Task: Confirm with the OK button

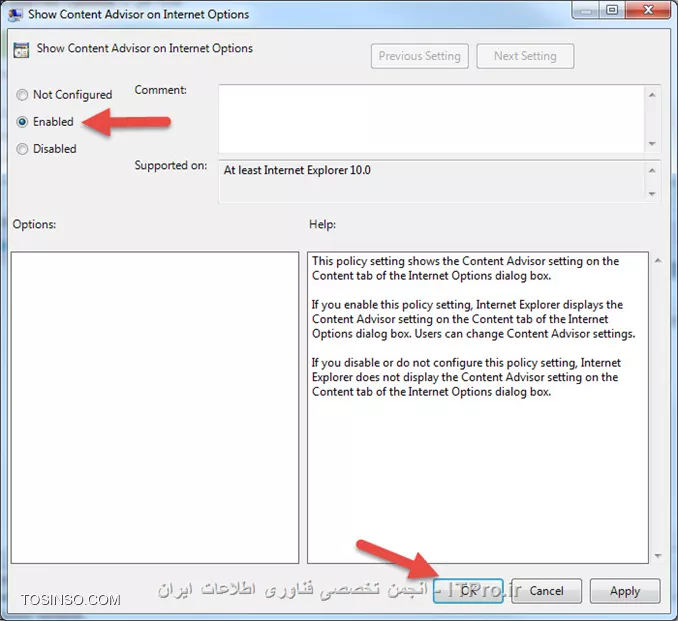Action: click(468, 591)
